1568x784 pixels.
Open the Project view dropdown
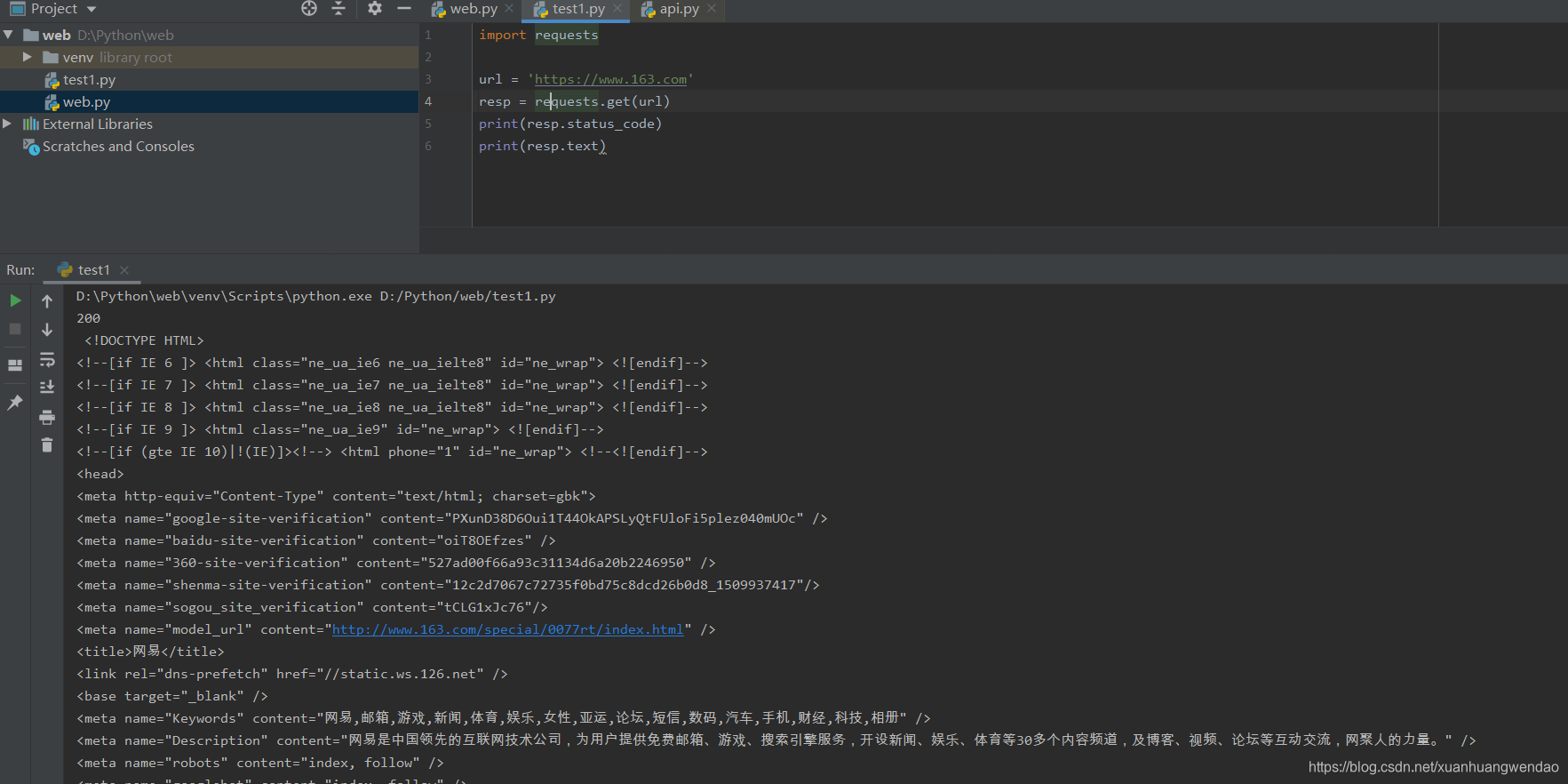point(92,9)
